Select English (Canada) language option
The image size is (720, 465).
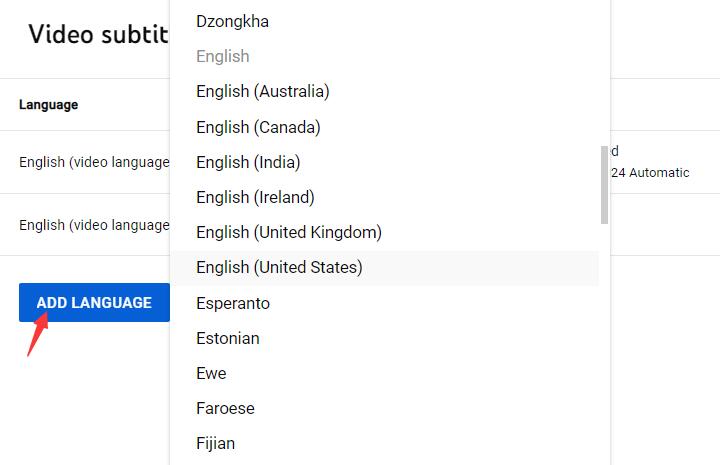point(258,127)
